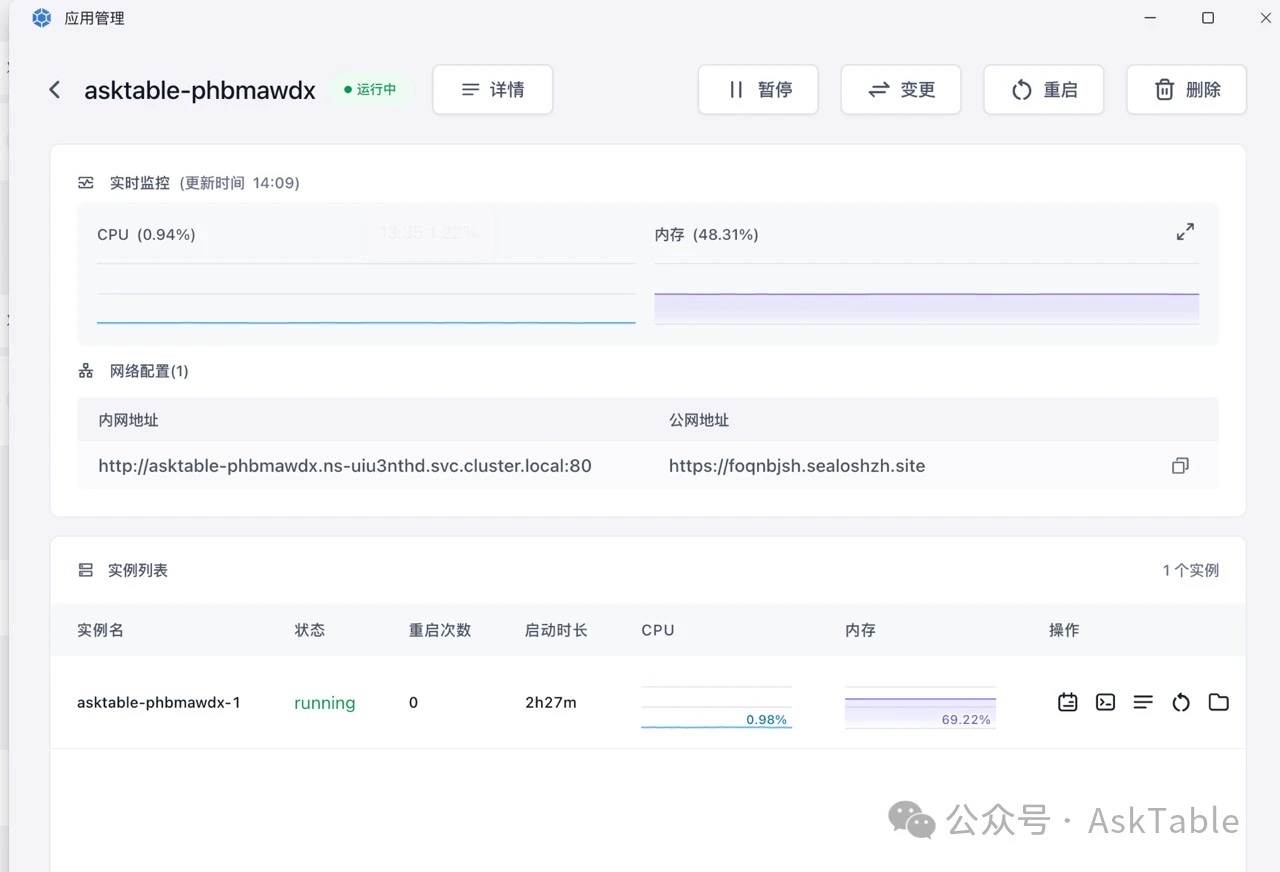Copy the public address with the copy icon
This screenshot has height=872, width=1280.
[x=1180, y=466]
